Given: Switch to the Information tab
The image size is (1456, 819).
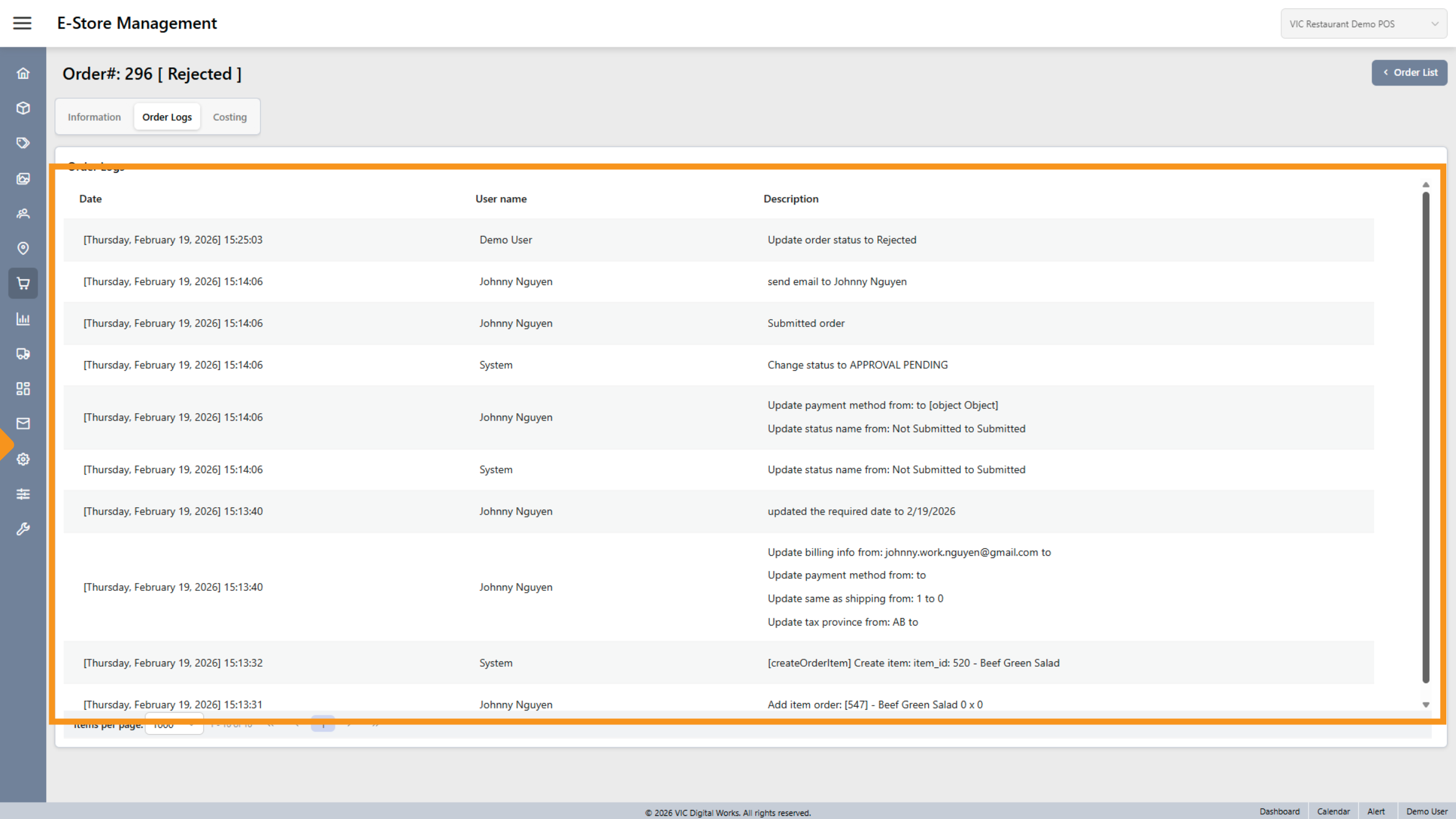Looking at the screenshot, I should 94,116.
